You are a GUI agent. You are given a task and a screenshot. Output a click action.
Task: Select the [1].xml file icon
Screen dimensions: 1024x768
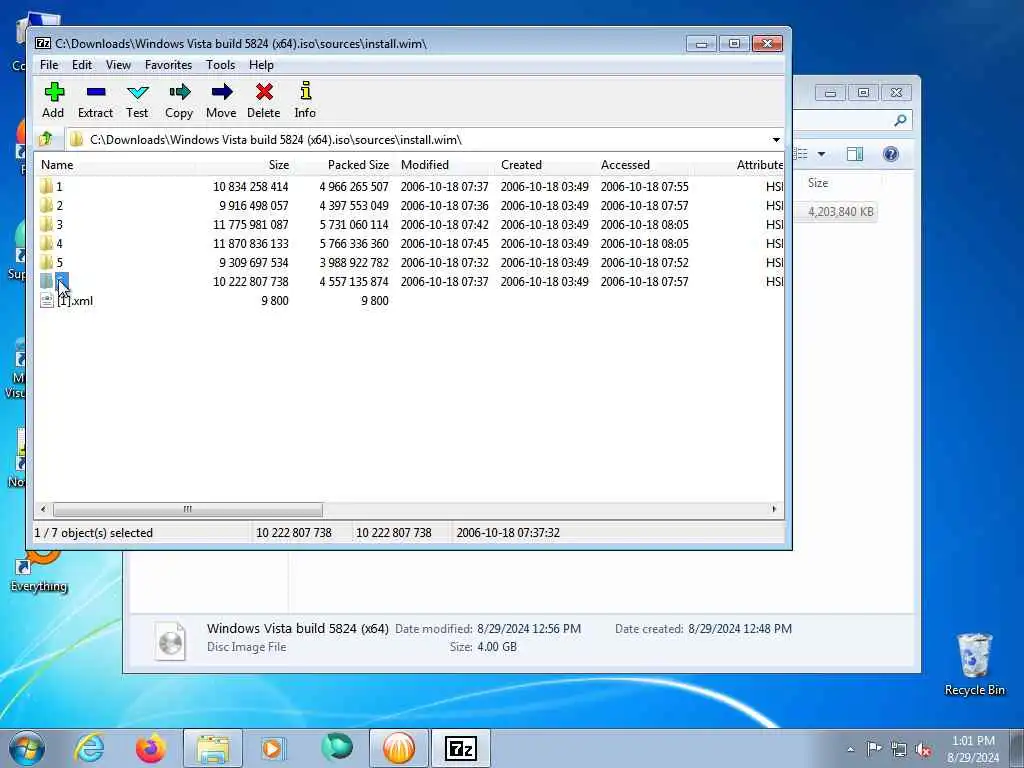tap(46, 300)
